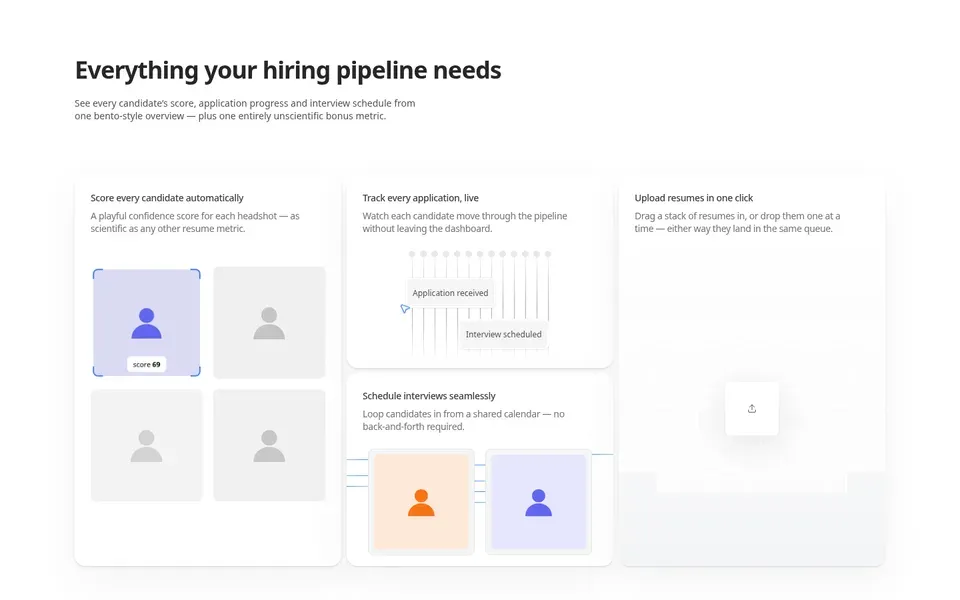This screenshot has height=600, width=960.
Task: Open the 'Score every candidate automatically' heading
Action: [x=167, y=198]
